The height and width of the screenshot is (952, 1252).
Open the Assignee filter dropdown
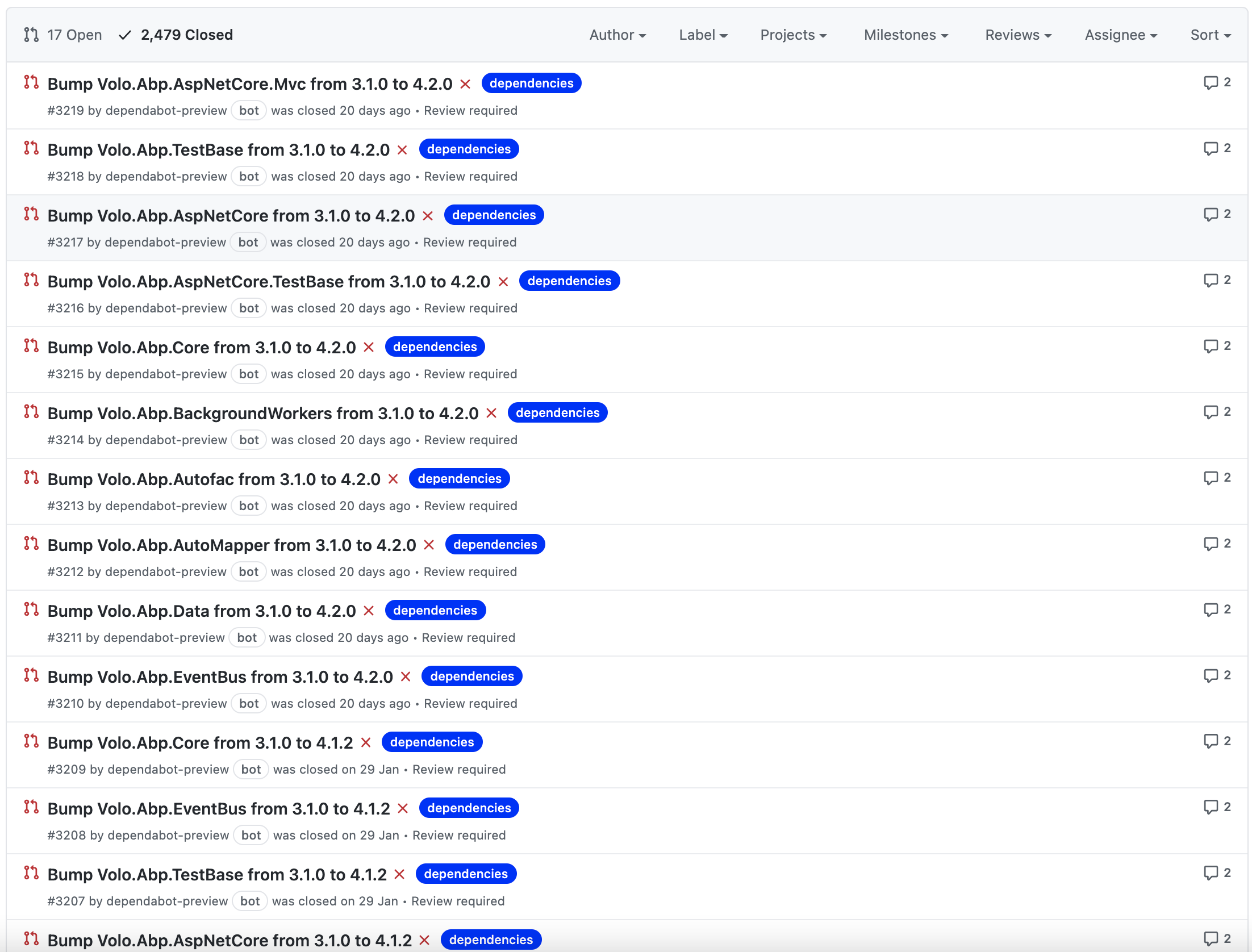pyautogui.click(x=1121, y=35)
